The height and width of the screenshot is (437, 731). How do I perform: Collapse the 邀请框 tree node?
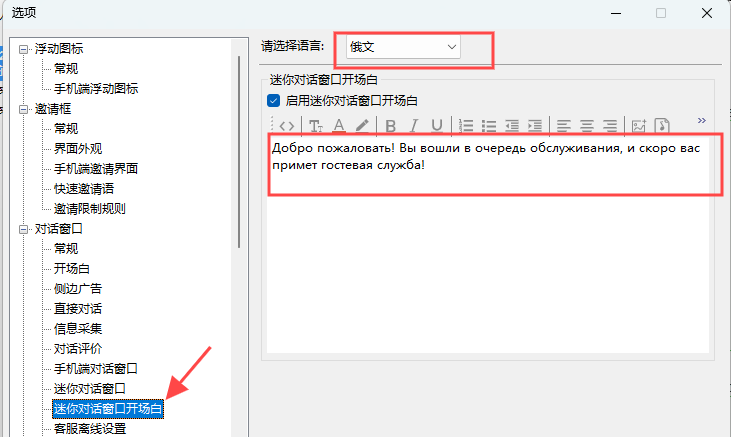(x=25, y=109)
